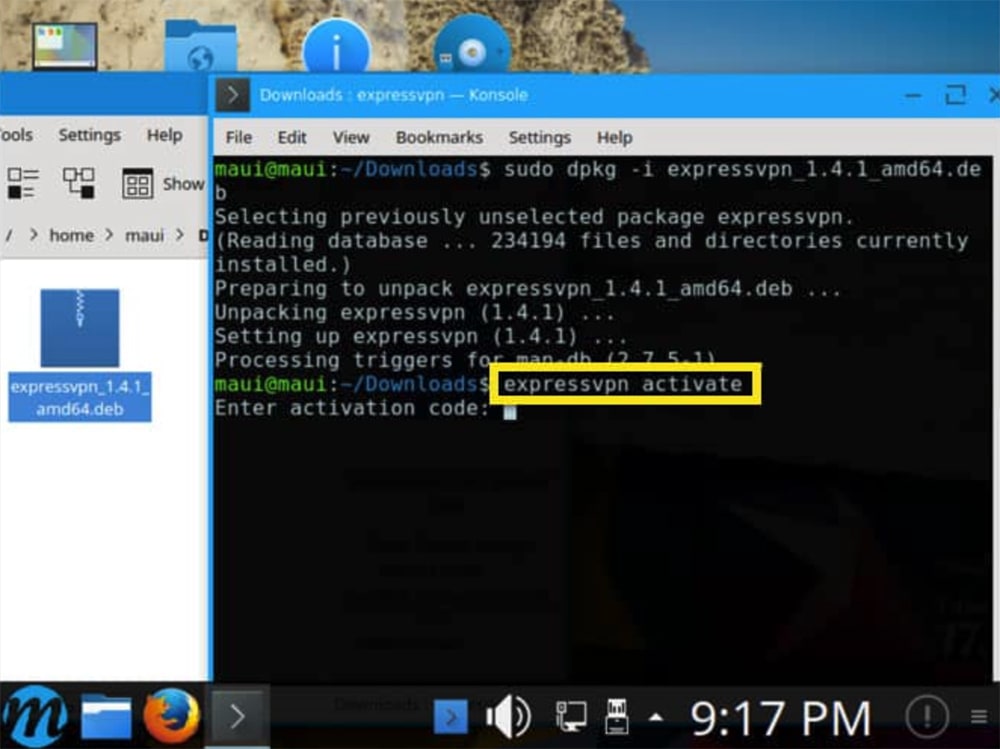This screenshot has height=749, width=1000.
Task: Click the terminal activation code prompt cursor
Action: [x=510, y=409]
